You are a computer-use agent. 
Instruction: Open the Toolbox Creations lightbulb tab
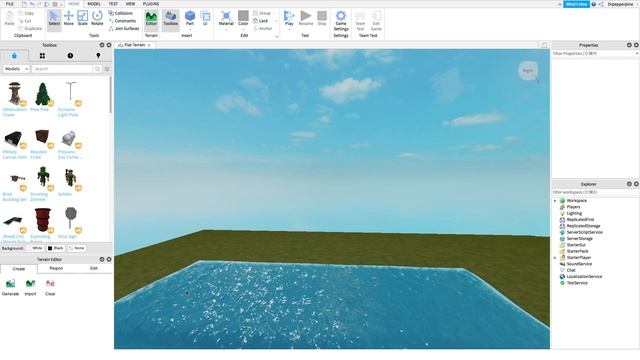(x=98, y=56)
